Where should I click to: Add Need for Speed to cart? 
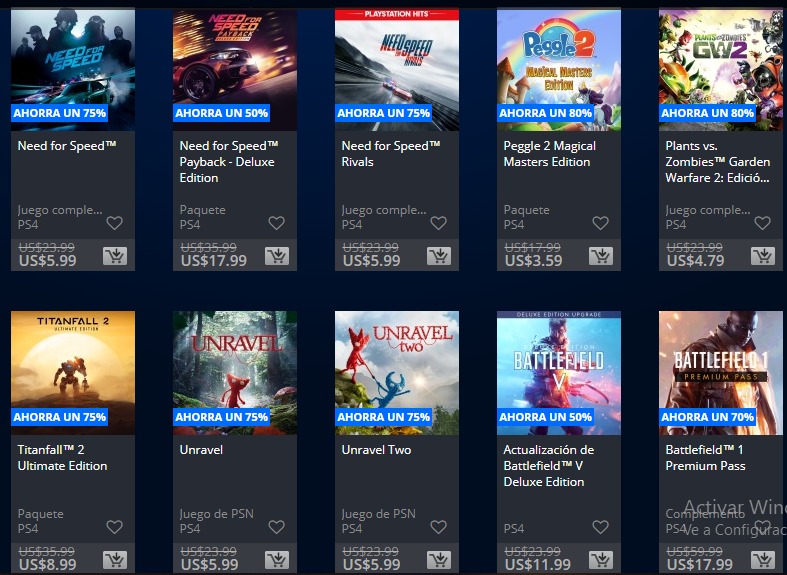click(115, 256)
